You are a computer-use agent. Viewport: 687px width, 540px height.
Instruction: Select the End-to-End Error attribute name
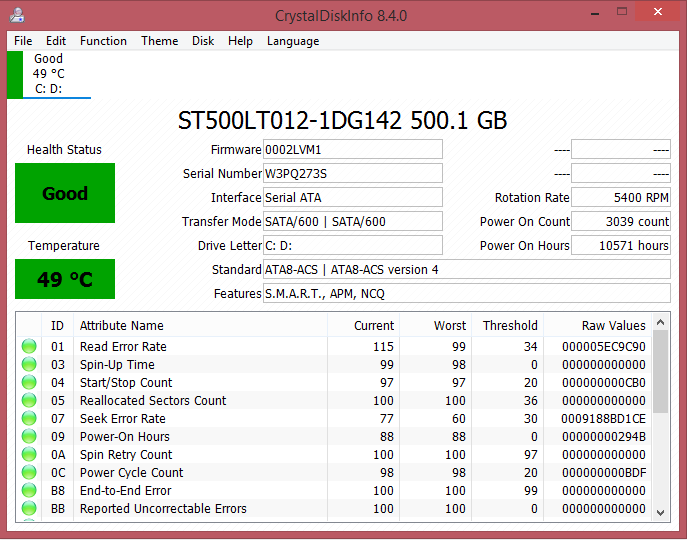125,490
